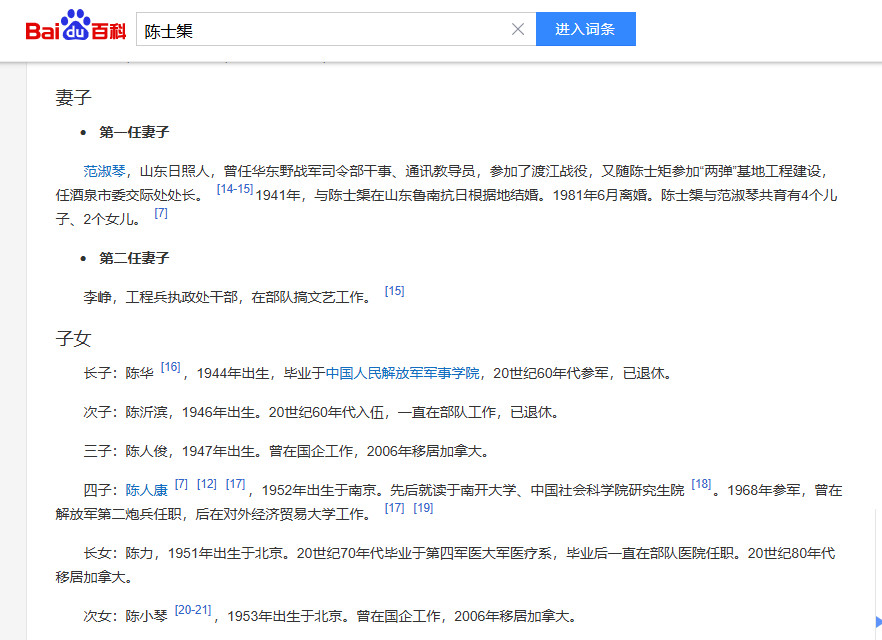Click reference [18] after 中国社会科学院研究生院
Screen dimensions: 882x640
(x=701, y=484)
